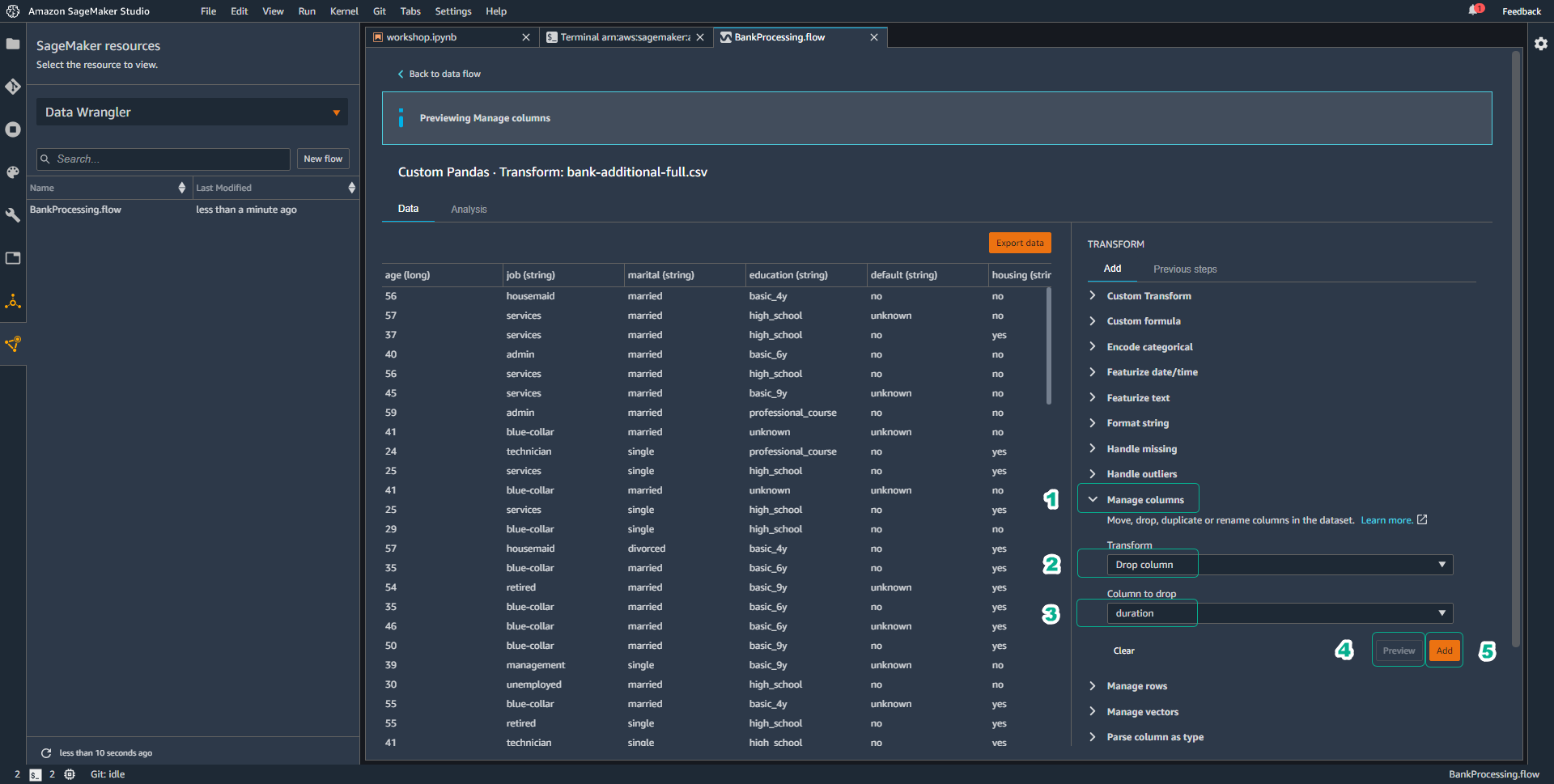Screen dimensions: 1554x784
Task: Open the Git sidebar icon
Action: pyautogui.click(x=13, y=87)
